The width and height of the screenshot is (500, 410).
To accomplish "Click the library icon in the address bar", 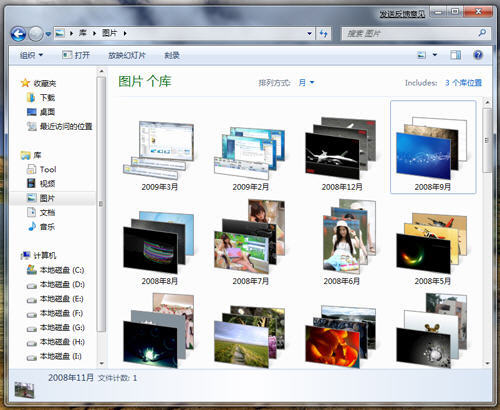I will click(x=60, y=33).
